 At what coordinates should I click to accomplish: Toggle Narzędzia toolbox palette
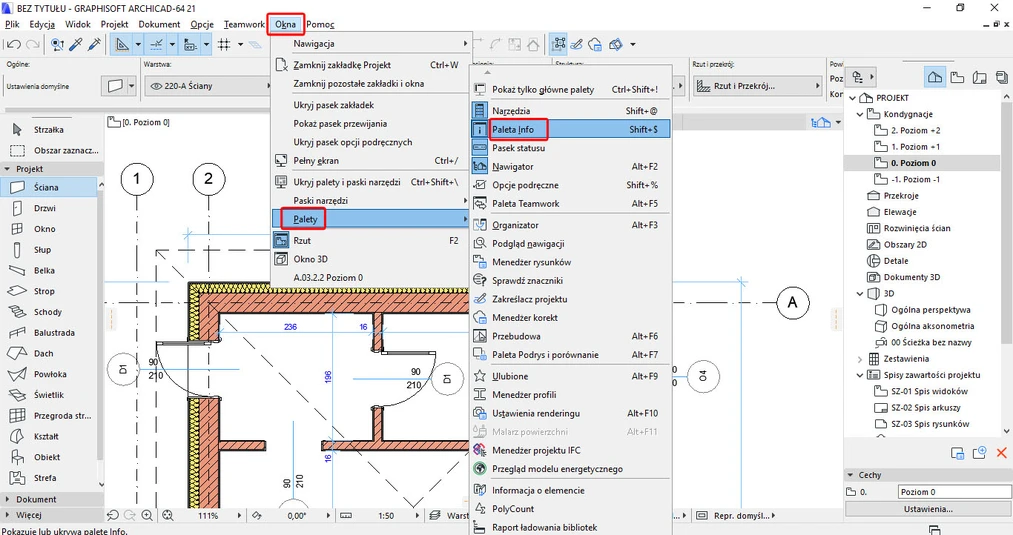coord(571,110)
